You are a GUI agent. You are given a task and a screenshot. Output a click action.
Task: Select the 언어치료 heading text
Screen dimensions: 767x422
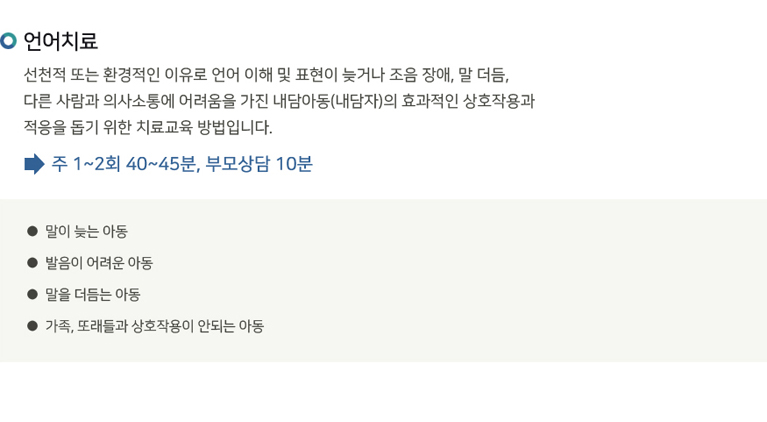(x=61, y=41)
